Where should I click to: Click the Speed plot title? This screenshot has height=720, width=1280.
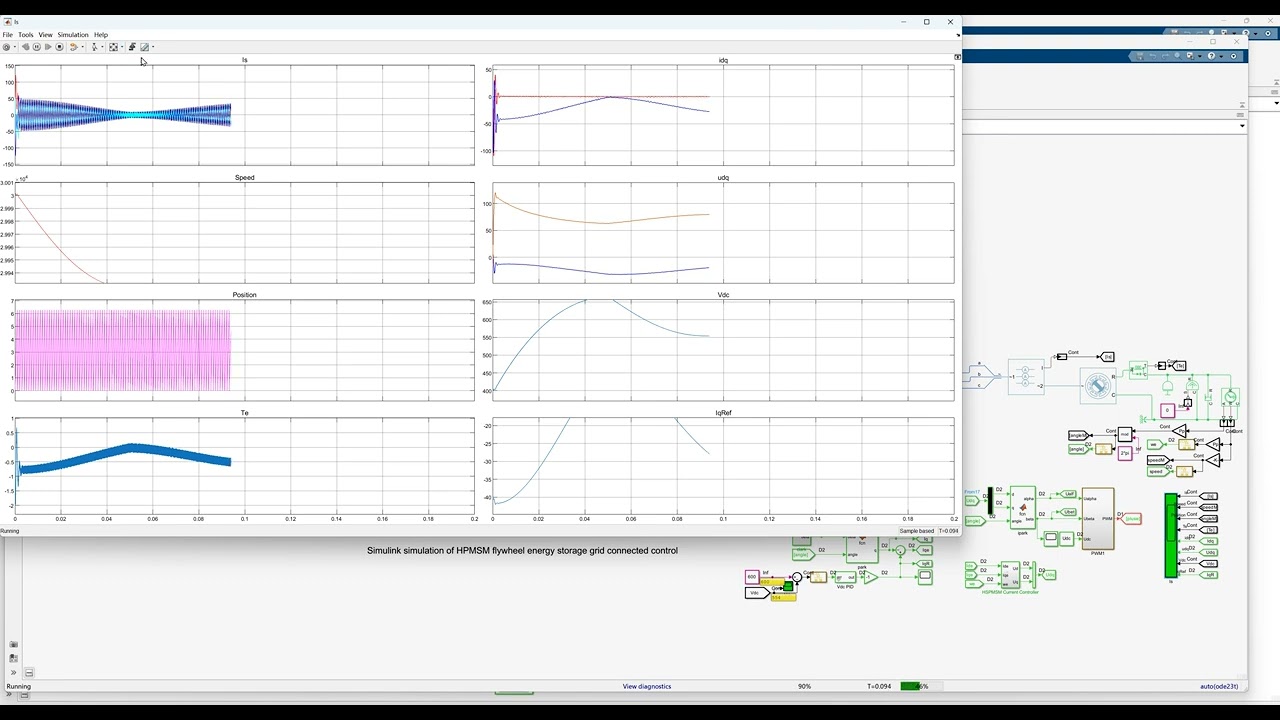pyautogui.click(x=245, y=177)
